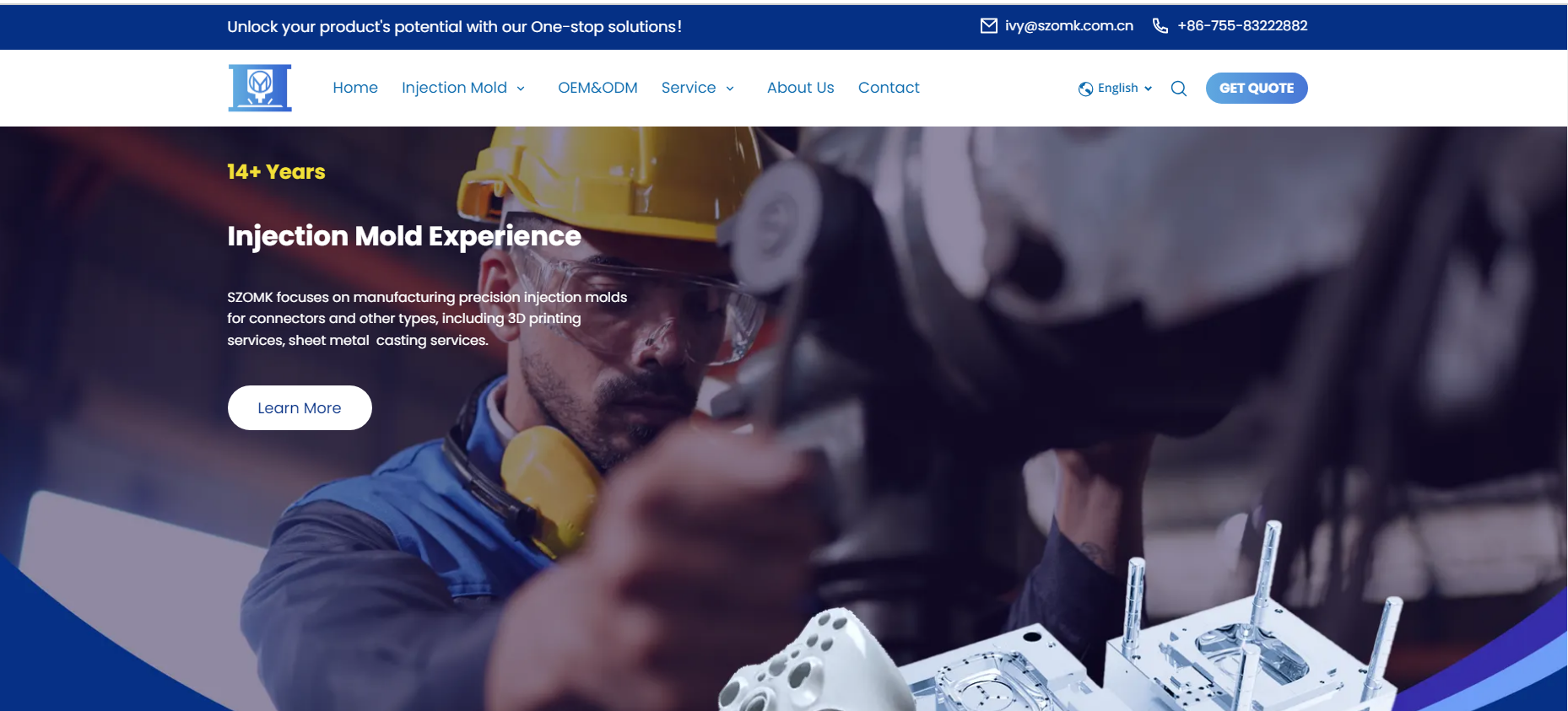
Task: Click the Injection Mold Experience heading
Action: pos(404,236)
